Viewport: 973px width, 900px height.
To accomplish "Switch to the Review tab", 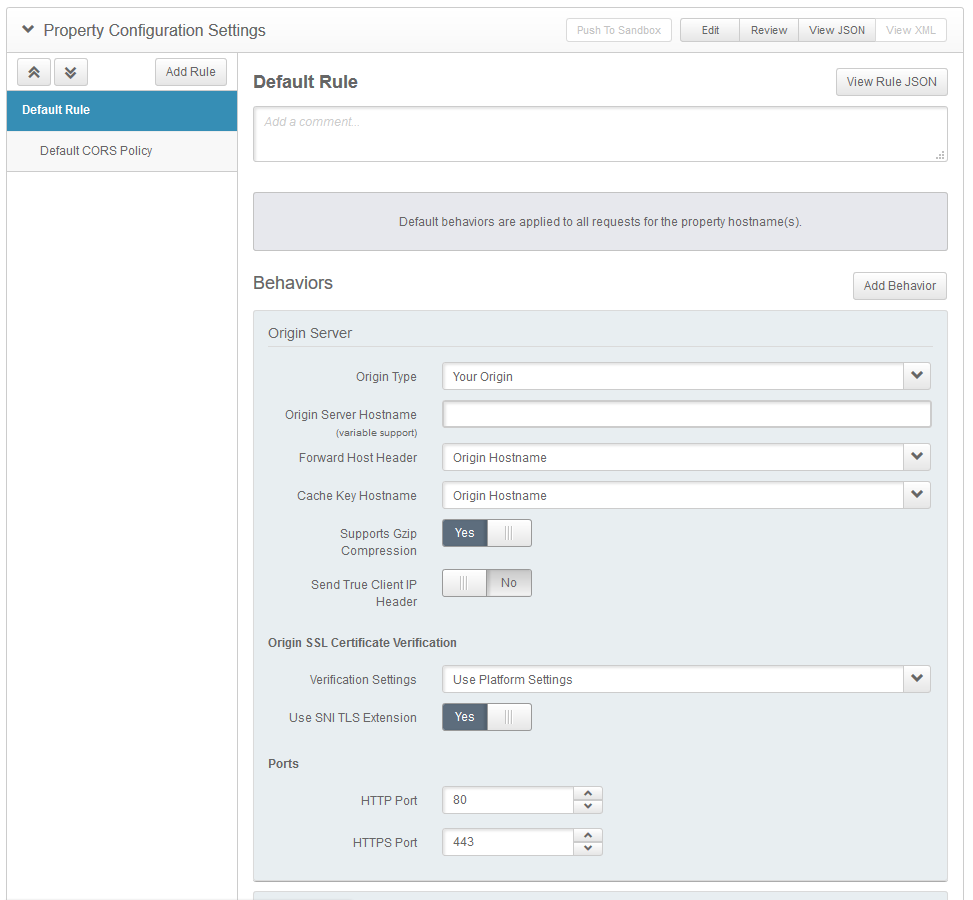I will pos(769,30).
